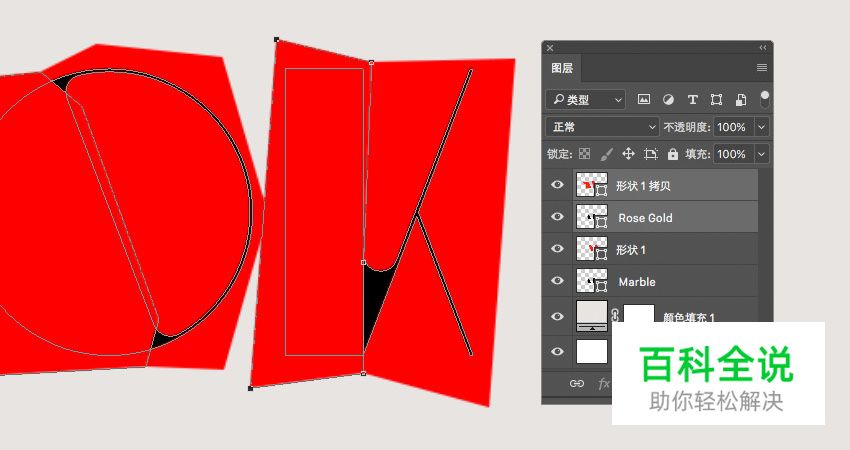This screenshot has width=850, height=450.
Task: Select the 形状 1 layer
Action: (x=660, y=249)
